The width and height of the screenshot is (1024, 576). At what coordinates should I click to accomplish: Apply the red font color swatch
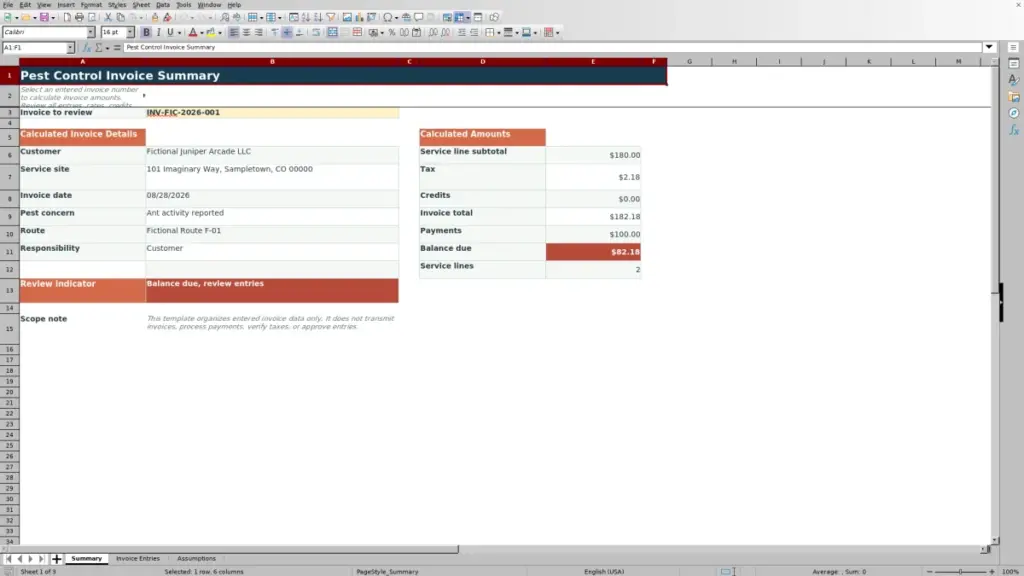tap(193, 33)
